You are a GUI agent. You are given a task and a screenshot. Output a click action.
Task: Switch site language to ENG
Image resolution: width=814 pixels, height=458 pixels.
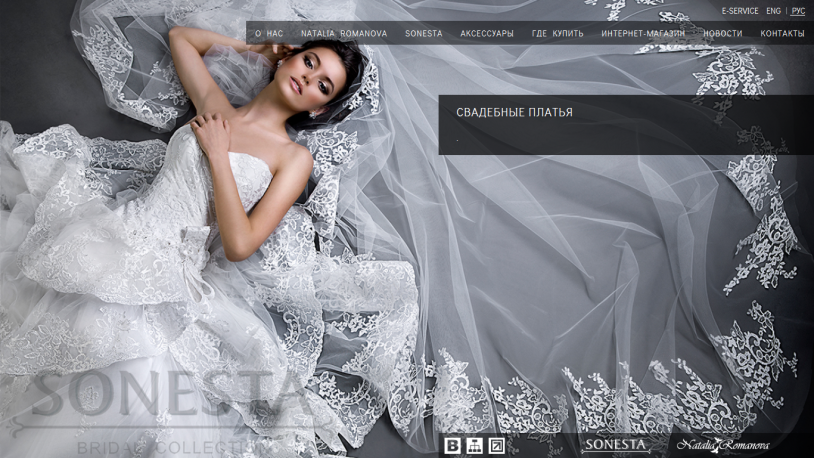pos(774,11)
